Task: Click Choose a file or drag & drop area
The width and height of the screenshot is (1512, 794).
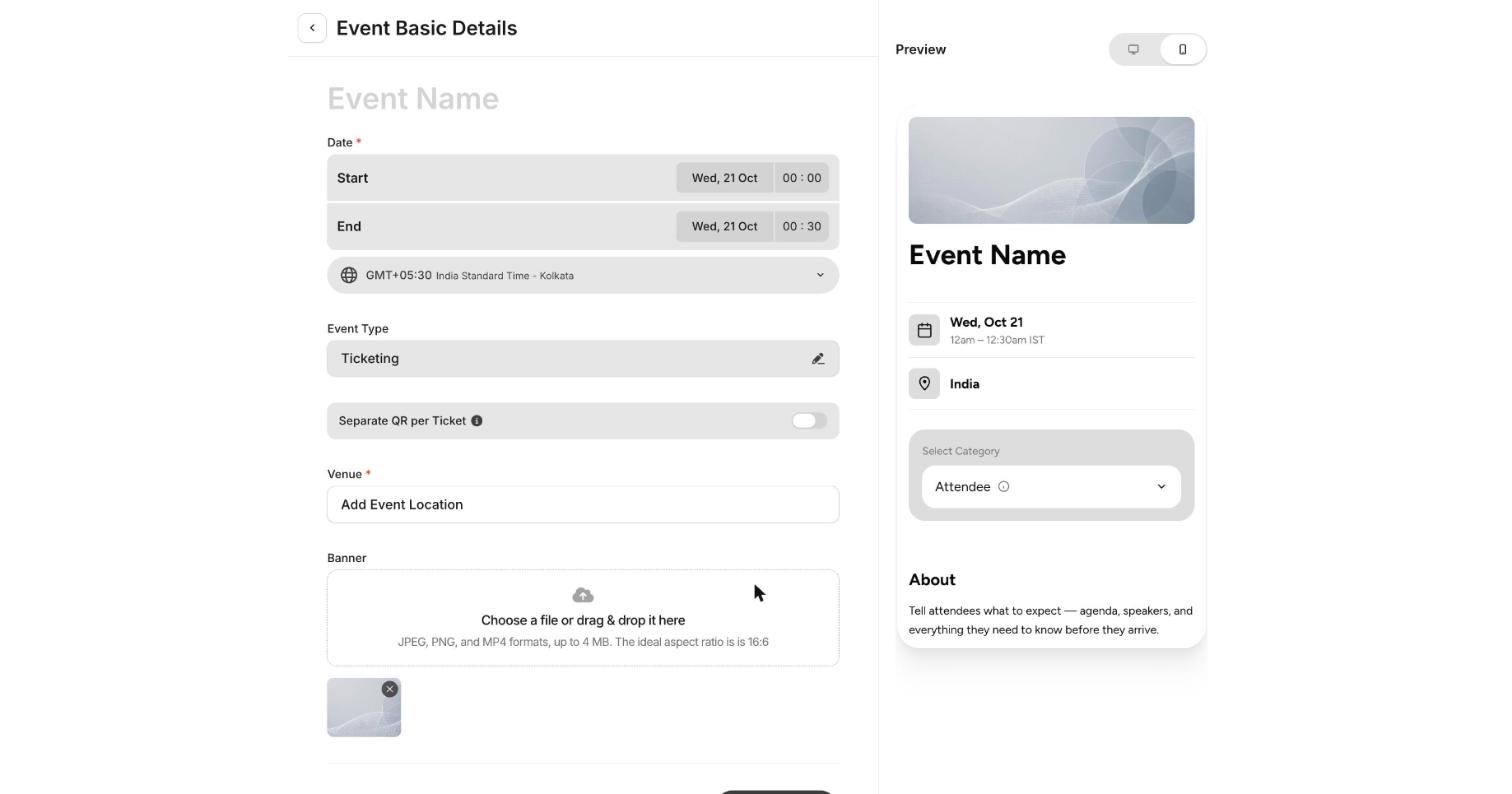Action: (x=583, y=618)
